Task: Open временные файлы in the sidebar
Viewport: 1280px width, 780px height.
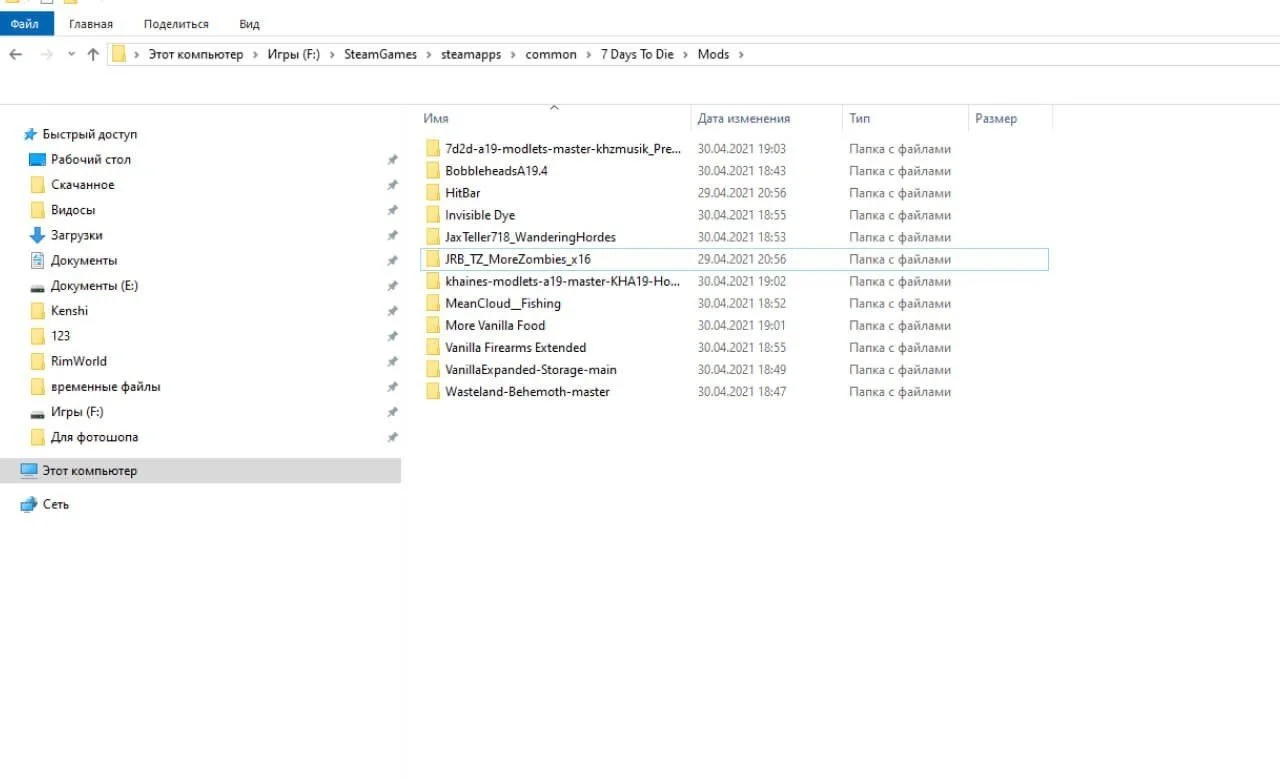Action: click(106, 387)
